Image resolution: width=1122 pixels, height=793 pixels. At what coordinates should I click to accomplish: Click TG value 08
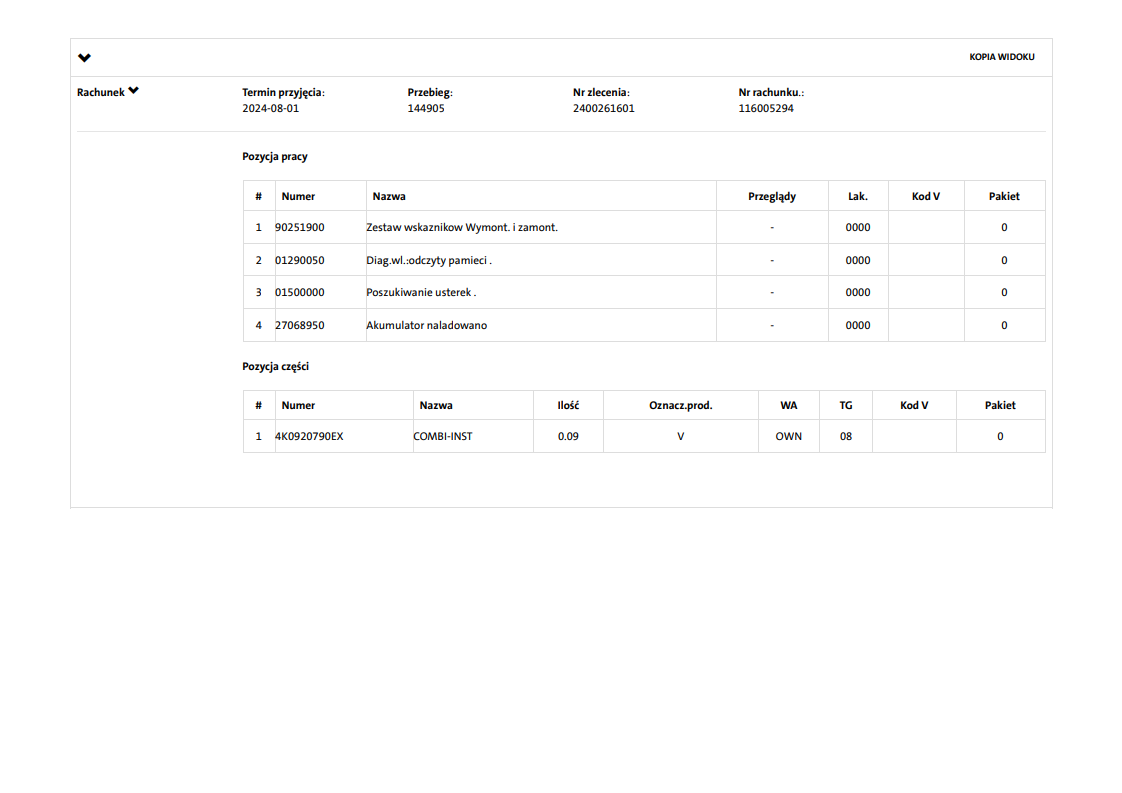pyautogui.click(x=846, y=437)
